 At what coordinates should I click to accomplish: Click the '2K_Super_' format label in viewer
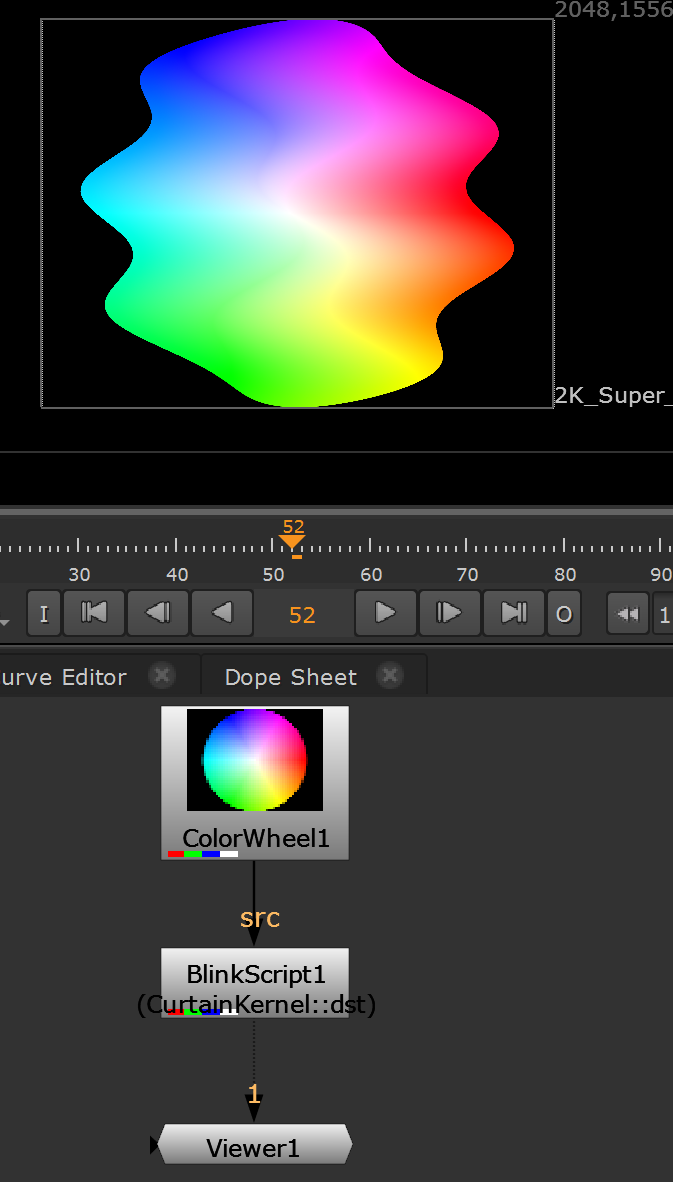point(613,395)
